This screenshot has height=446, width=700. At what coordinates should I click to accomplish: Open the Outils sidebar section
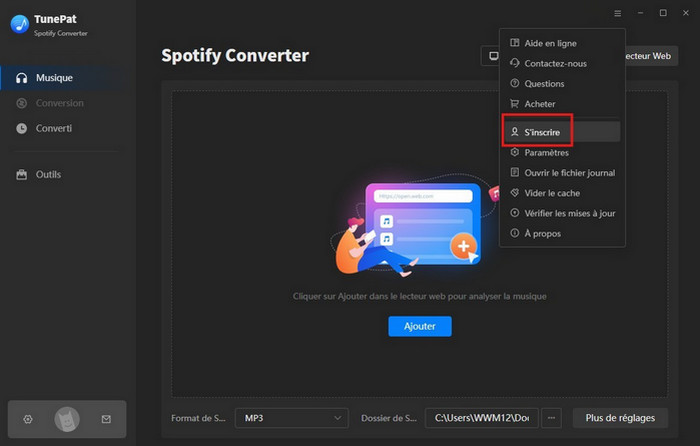(67, 175)
